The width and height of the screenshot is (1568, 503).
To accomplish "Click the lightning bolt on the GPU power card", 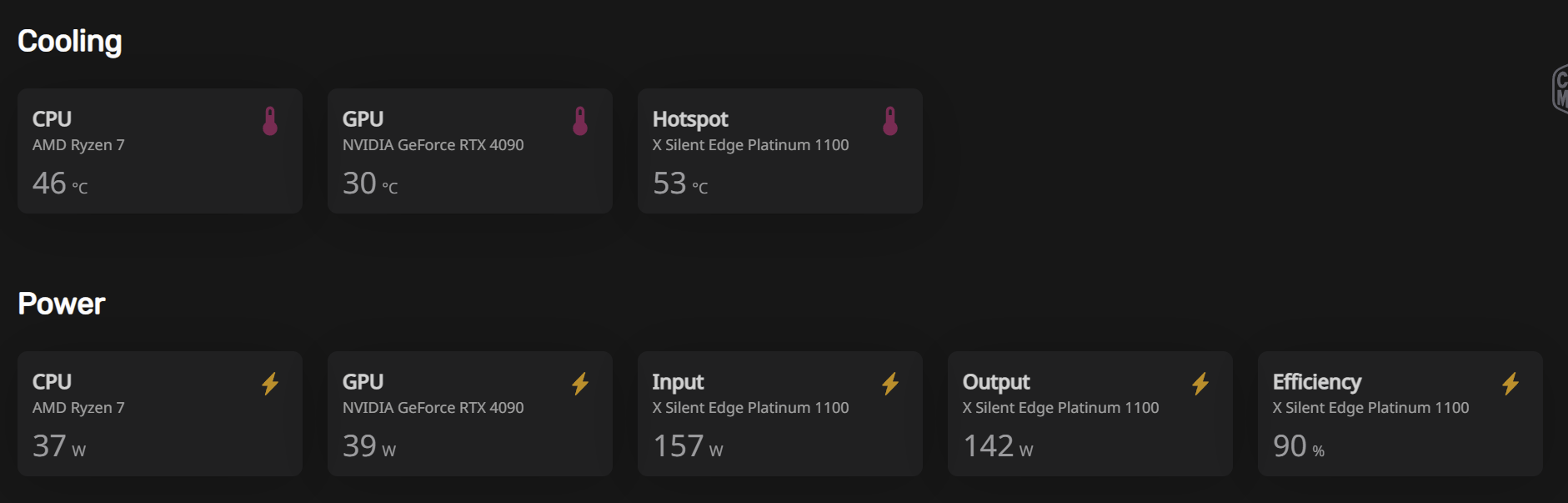I will pos(580,384).
